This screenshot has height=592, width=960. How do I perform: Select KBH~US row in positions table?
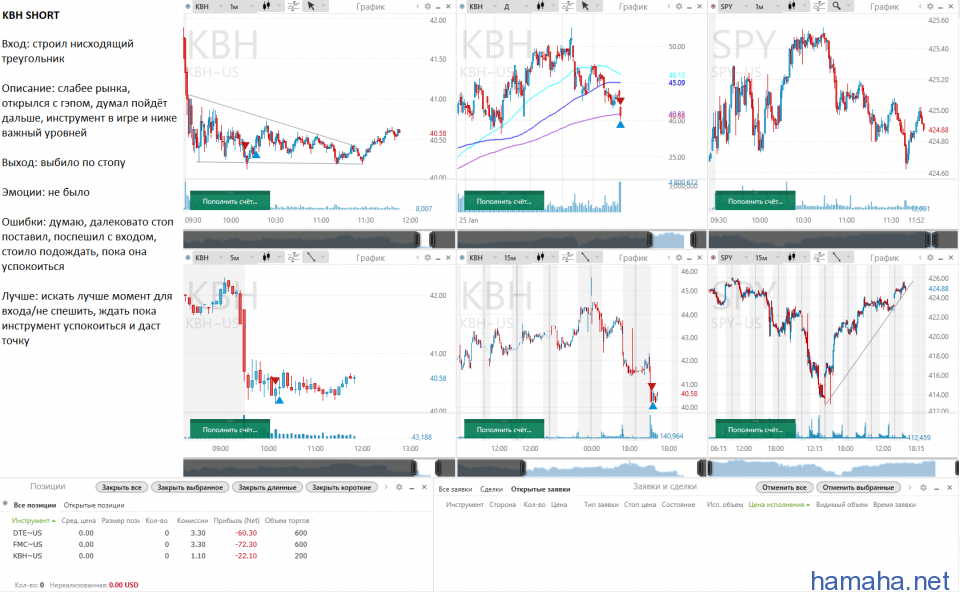[x=160, y=556]
